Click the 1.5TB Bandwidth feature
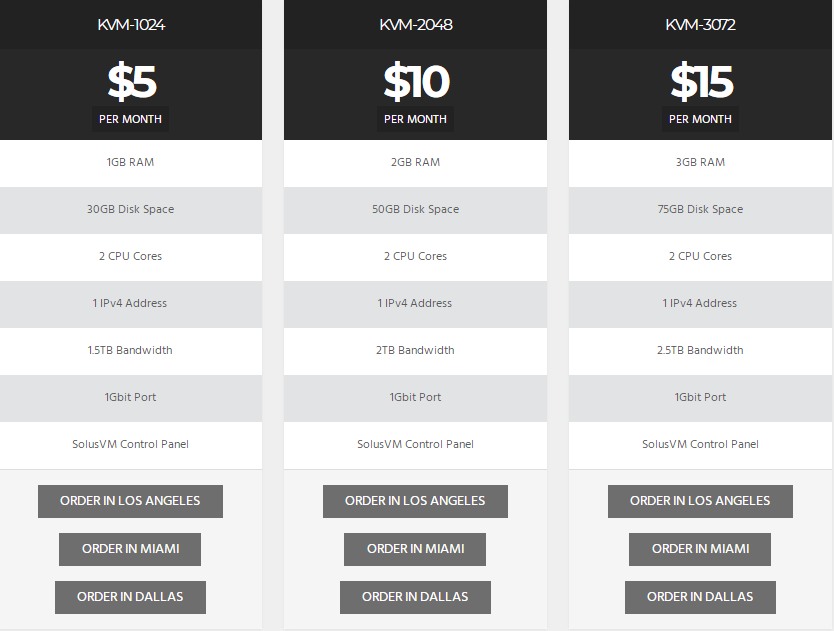834x631 pixels. (130, 351)
